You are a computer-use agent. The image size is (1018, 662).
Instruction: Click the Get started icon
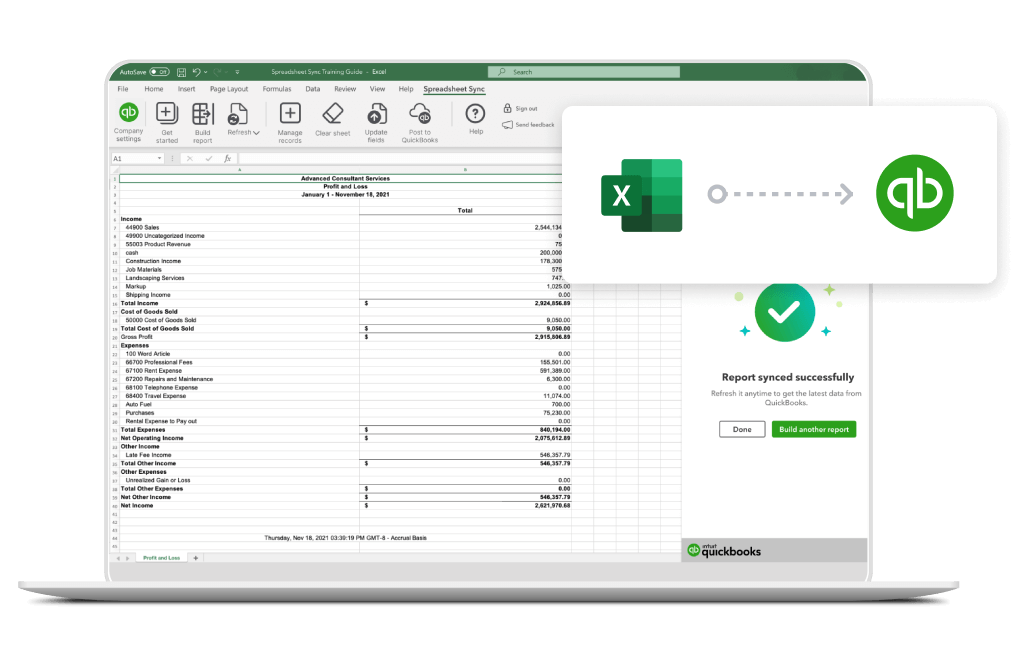167,114
